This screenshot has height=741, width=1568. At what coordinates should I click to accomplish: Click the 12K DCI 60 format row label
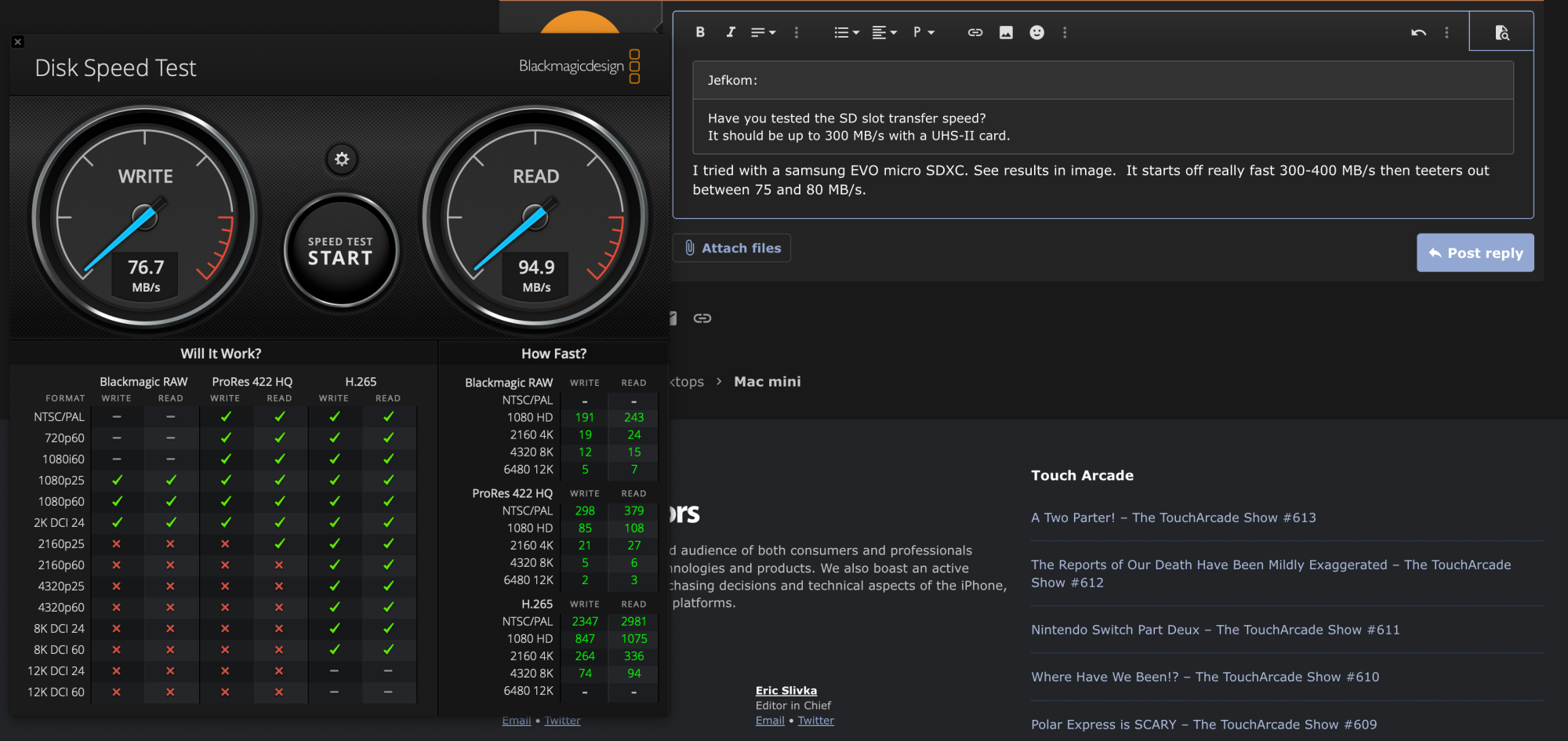coord(56,692)
